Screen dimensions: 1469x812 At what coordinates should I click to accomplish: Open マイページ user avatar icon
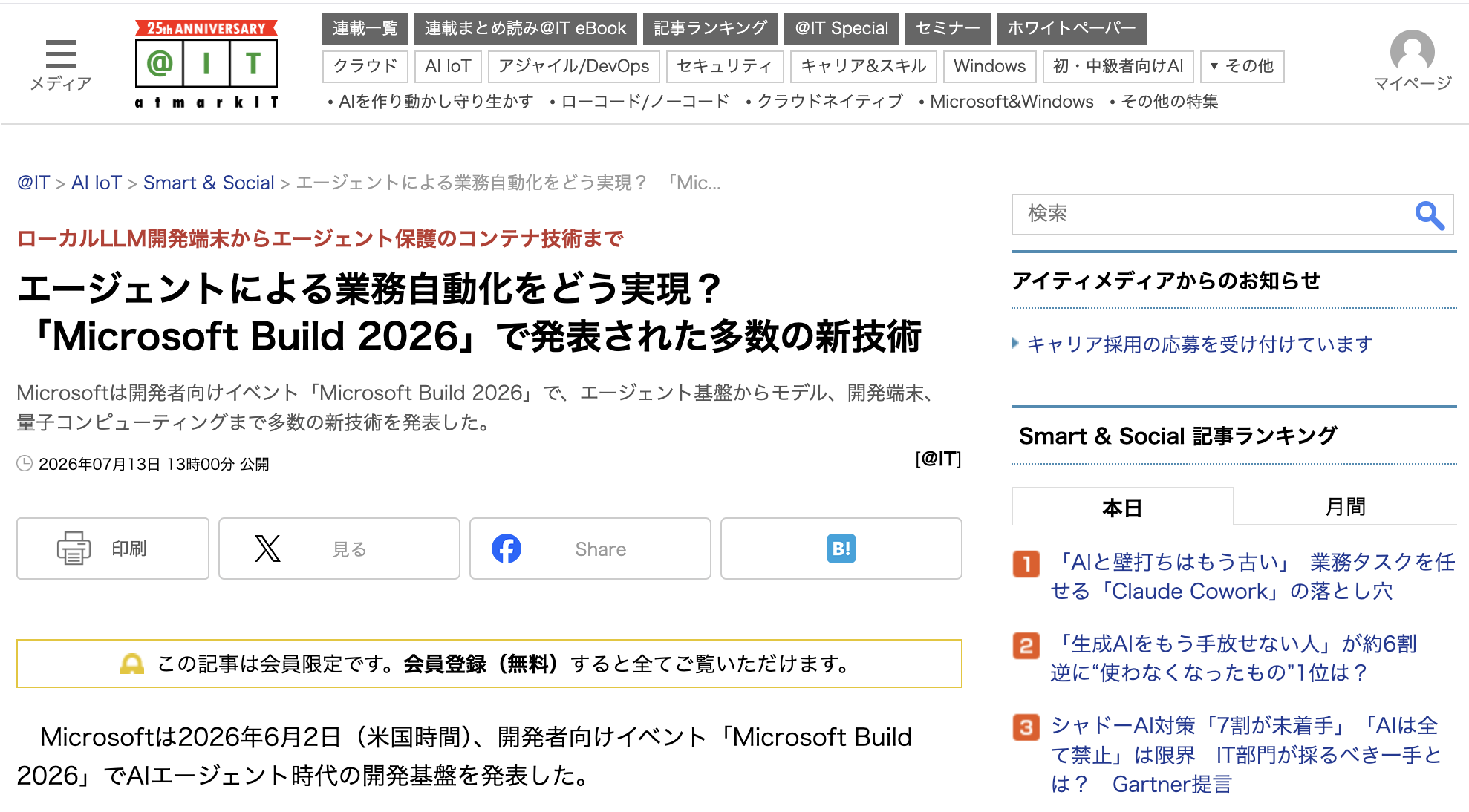coord(1412,51)
